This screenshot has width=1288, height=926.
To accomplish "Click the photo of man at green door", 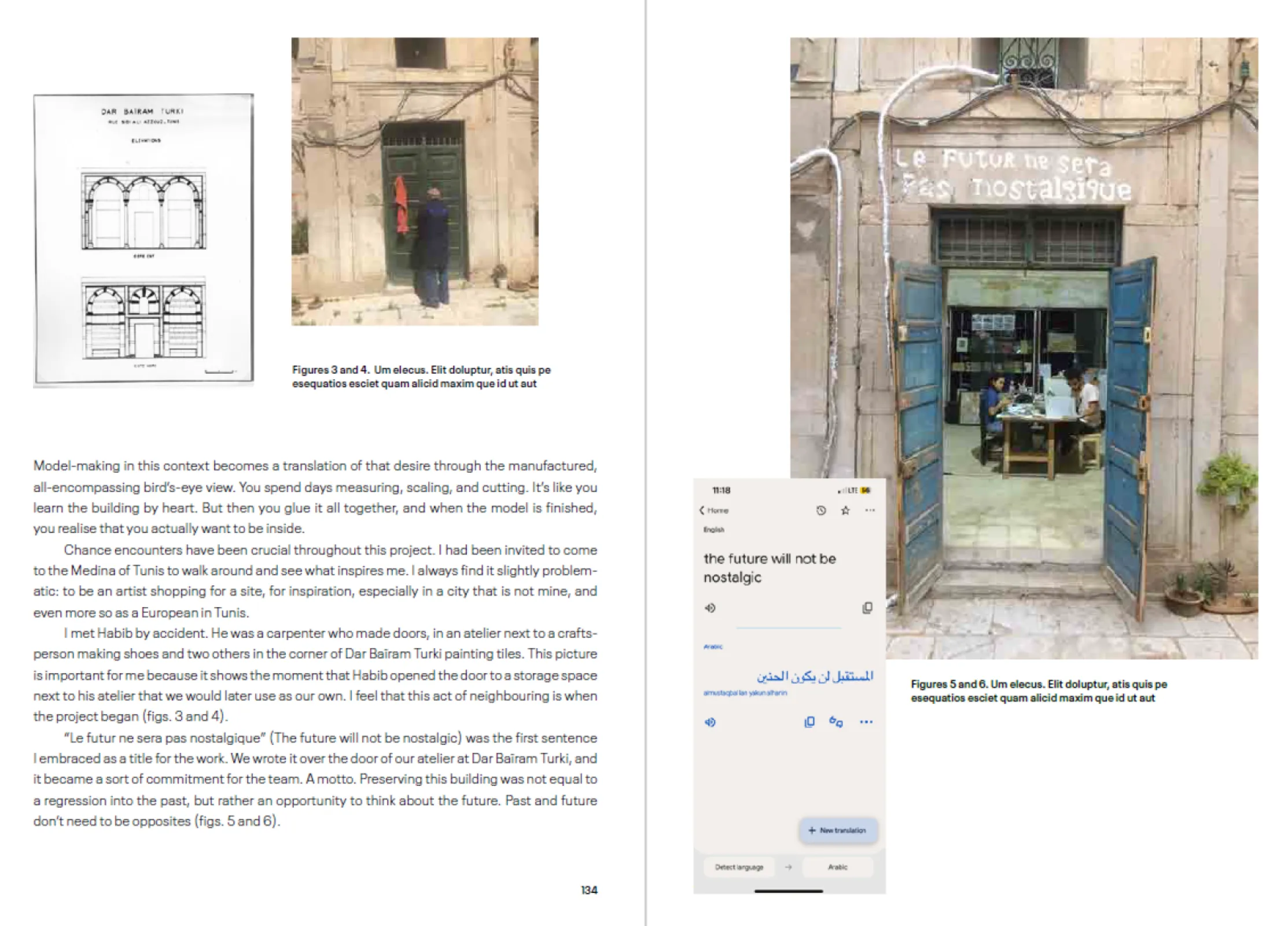I will coord(414,181).
